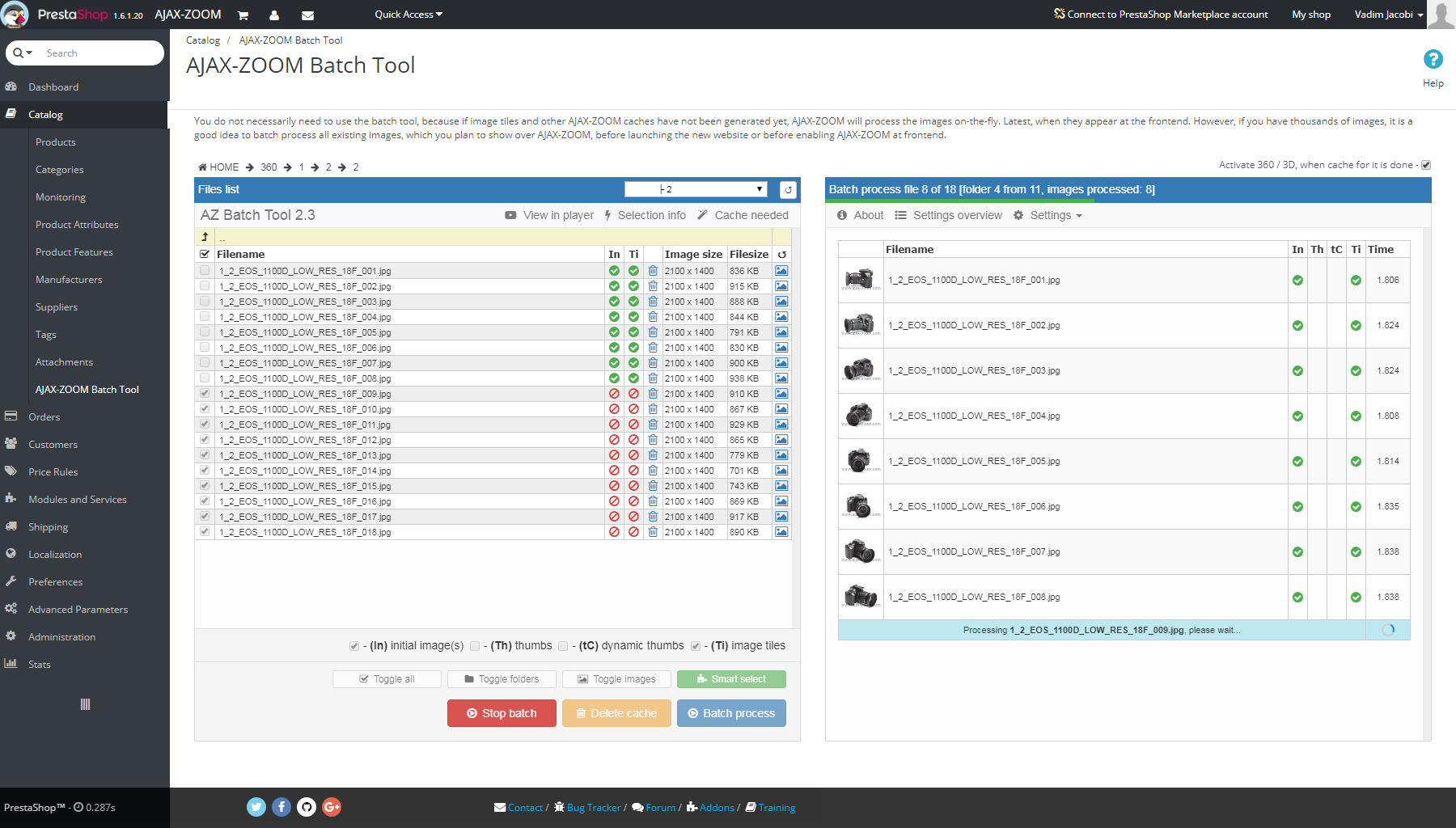This screenshot has height=828, width=1456.
Task: Open the Settings overview tab
Action: tap(948, 215)
